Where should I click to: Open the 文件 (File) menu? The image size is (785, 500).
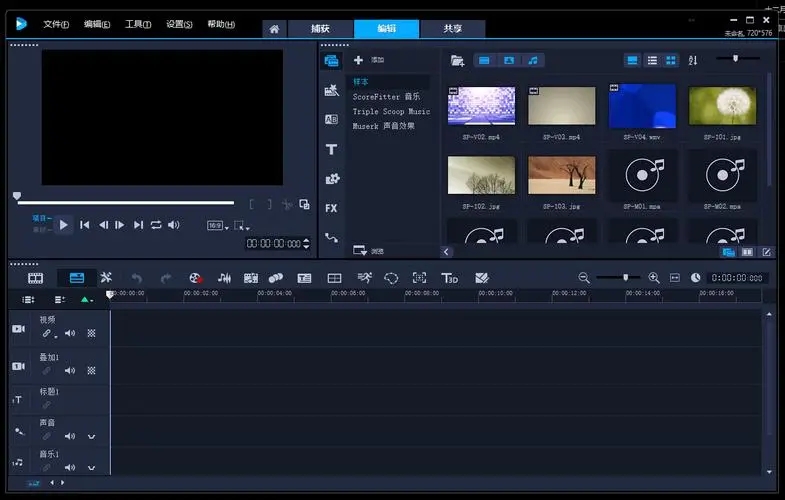point(55,24)
